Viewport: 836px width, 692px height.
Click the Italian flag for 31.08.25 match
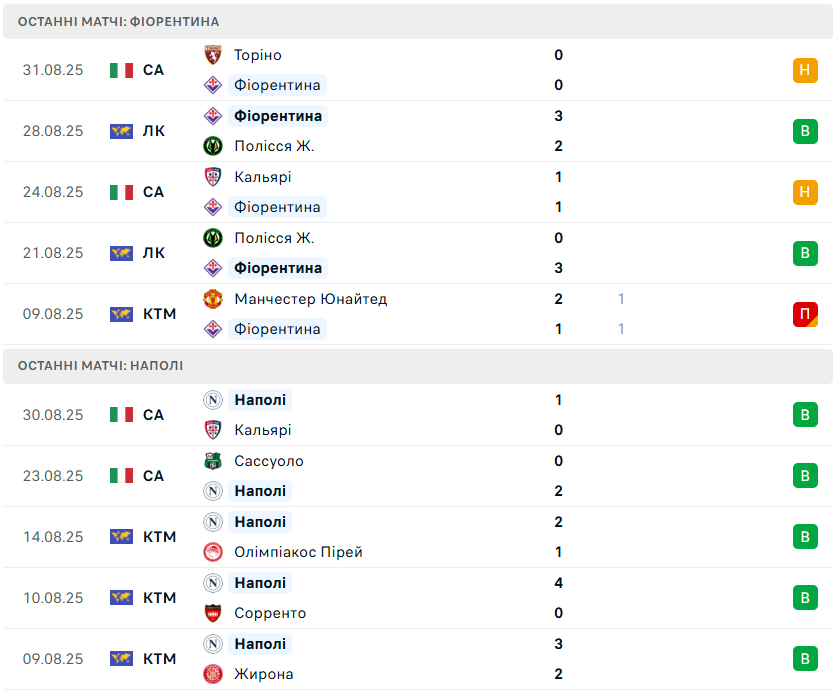pyautogui.click(x=122, y=70)
